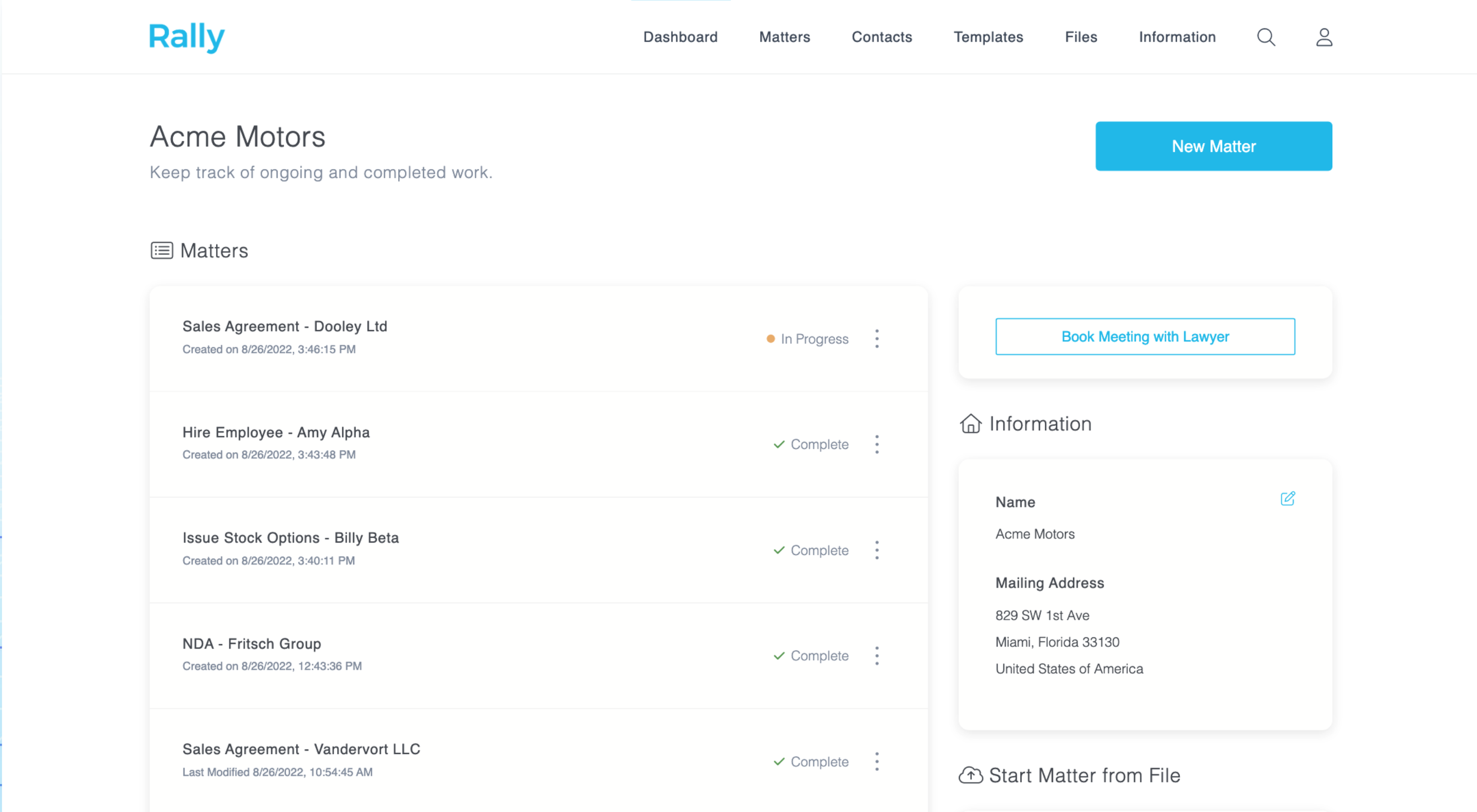Click Book Meeting with Lawyer button
Image resolution: width=1477 pixels, height=812 pixels.
[x=1144, y=337]
